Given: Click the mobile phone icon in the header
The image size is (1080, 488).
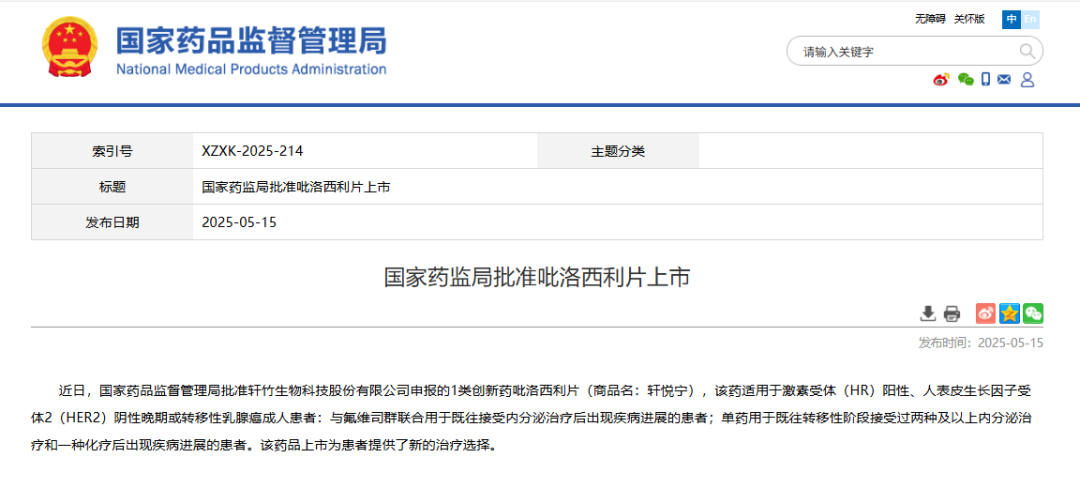Looking at the screenshot, I should coord(986,80).
